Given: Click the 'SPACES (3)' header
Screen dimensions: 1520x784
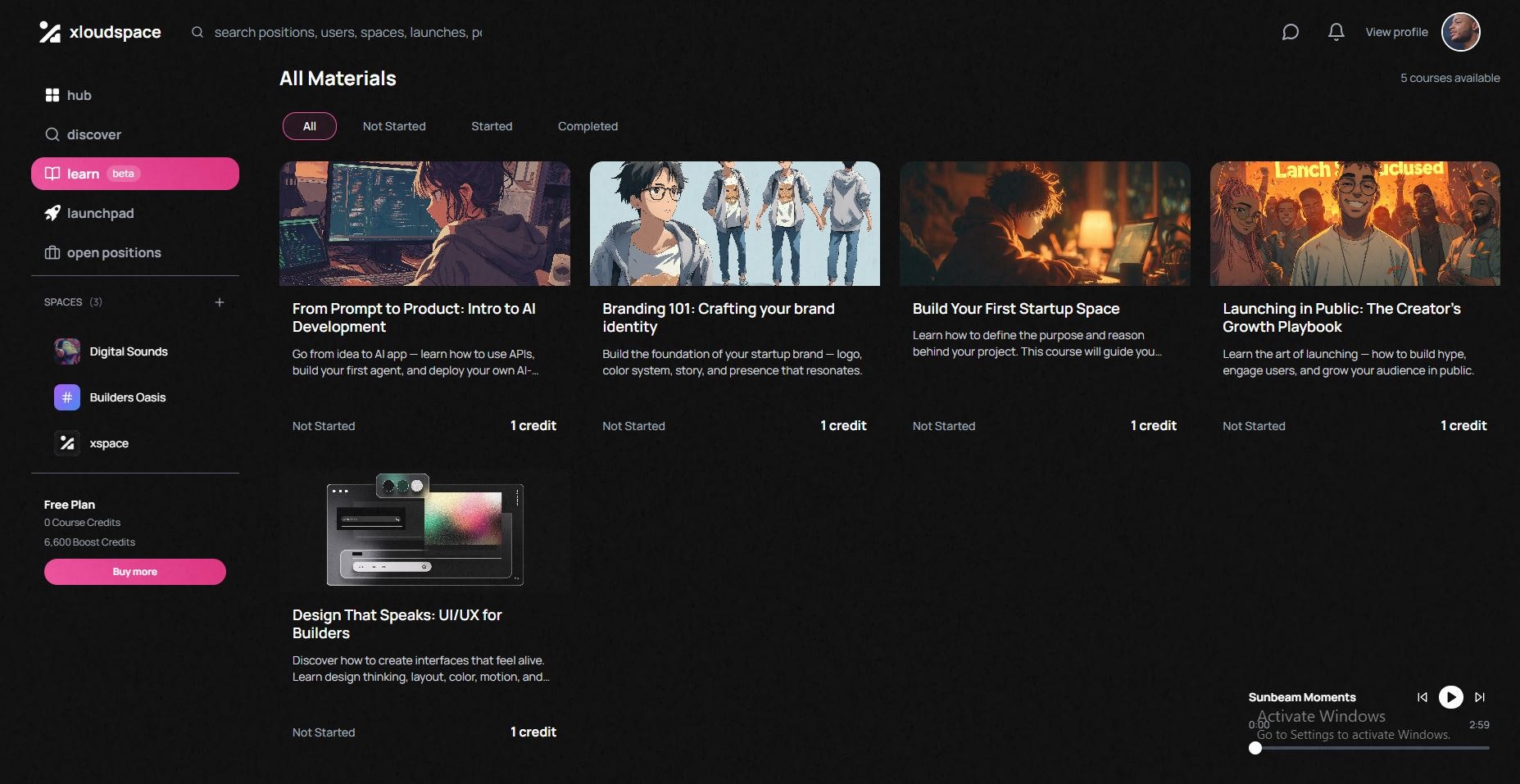Looking at the screenshot, I should coord(73,302).
